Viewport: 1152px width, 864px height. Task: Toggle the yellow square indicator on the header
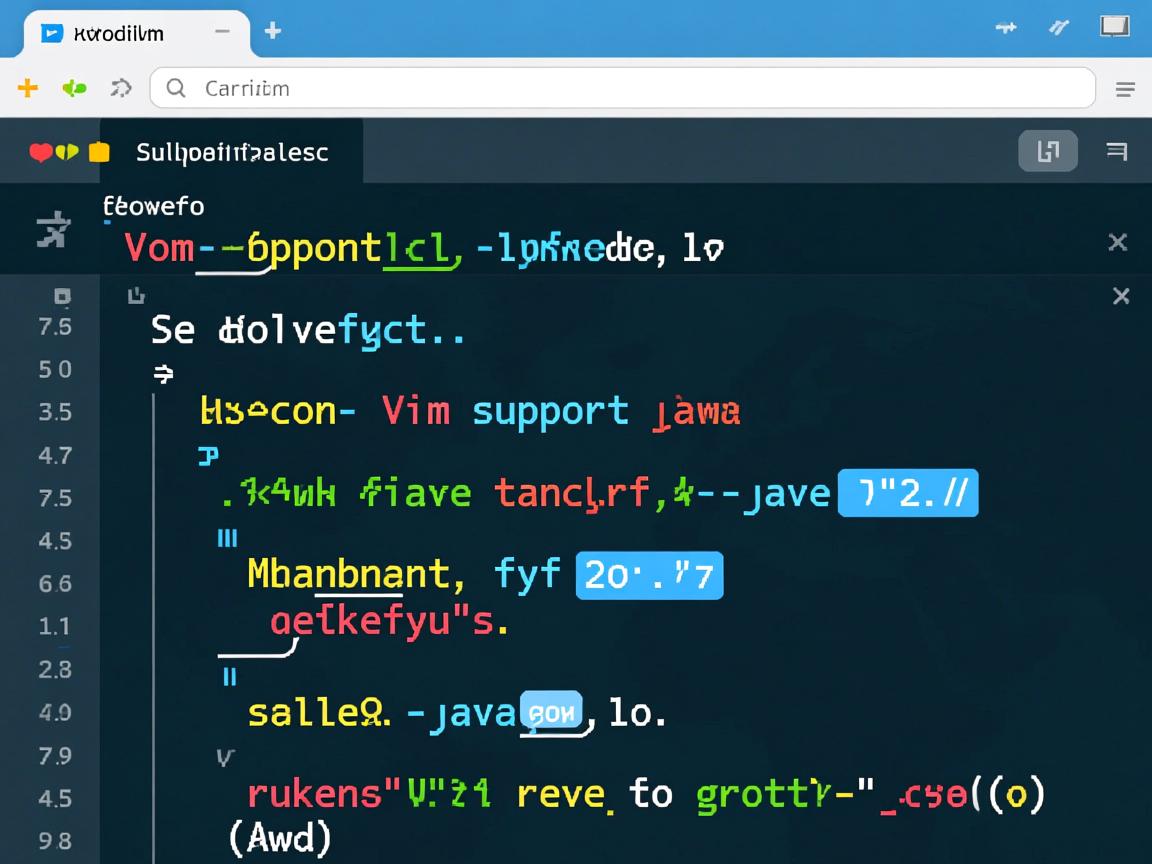pyautogui.click(x=98, y=151)
